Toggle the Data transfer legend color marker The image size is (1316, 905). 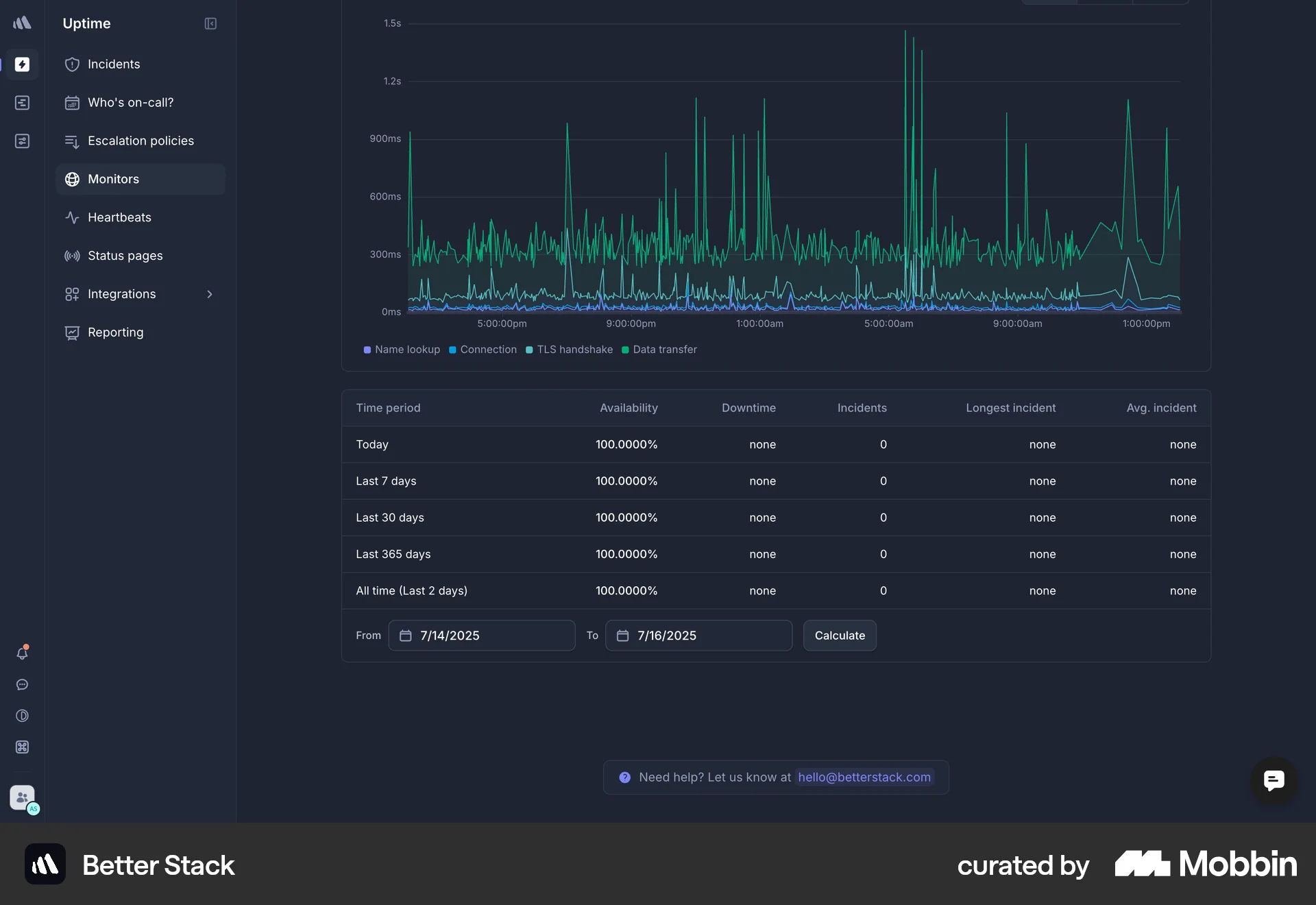click(x=626, y=350)
